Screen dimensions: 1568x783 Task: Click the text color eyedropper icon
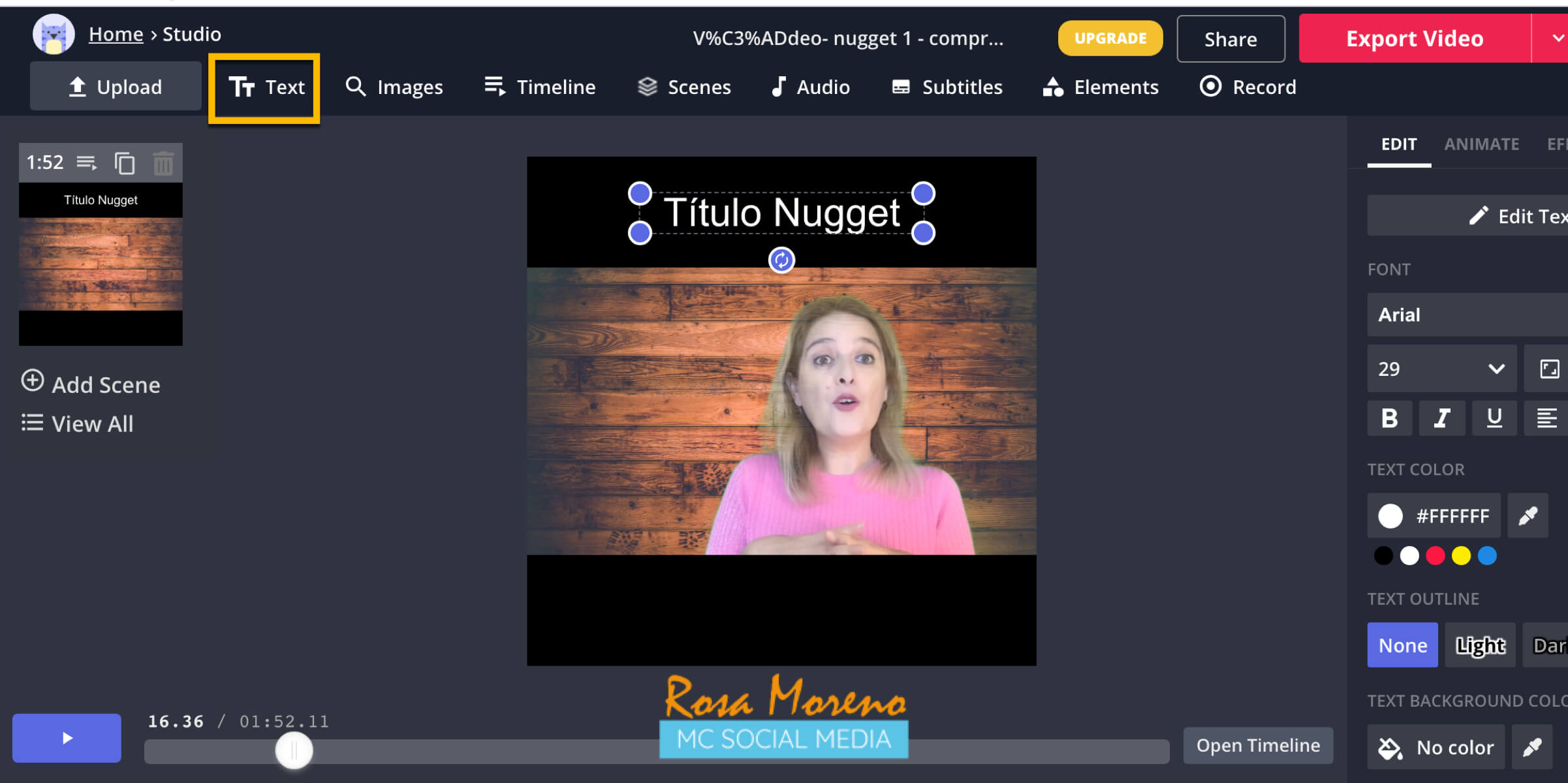pyautogui.click(x=1528, y=516)
